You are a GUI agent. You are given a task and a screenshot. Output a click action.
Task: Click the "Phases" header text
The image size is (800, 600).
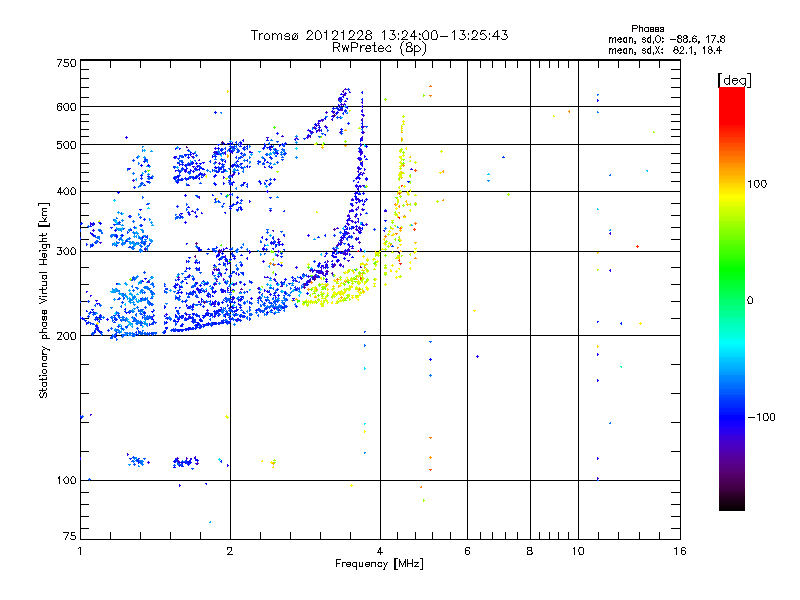click(647, 29)
